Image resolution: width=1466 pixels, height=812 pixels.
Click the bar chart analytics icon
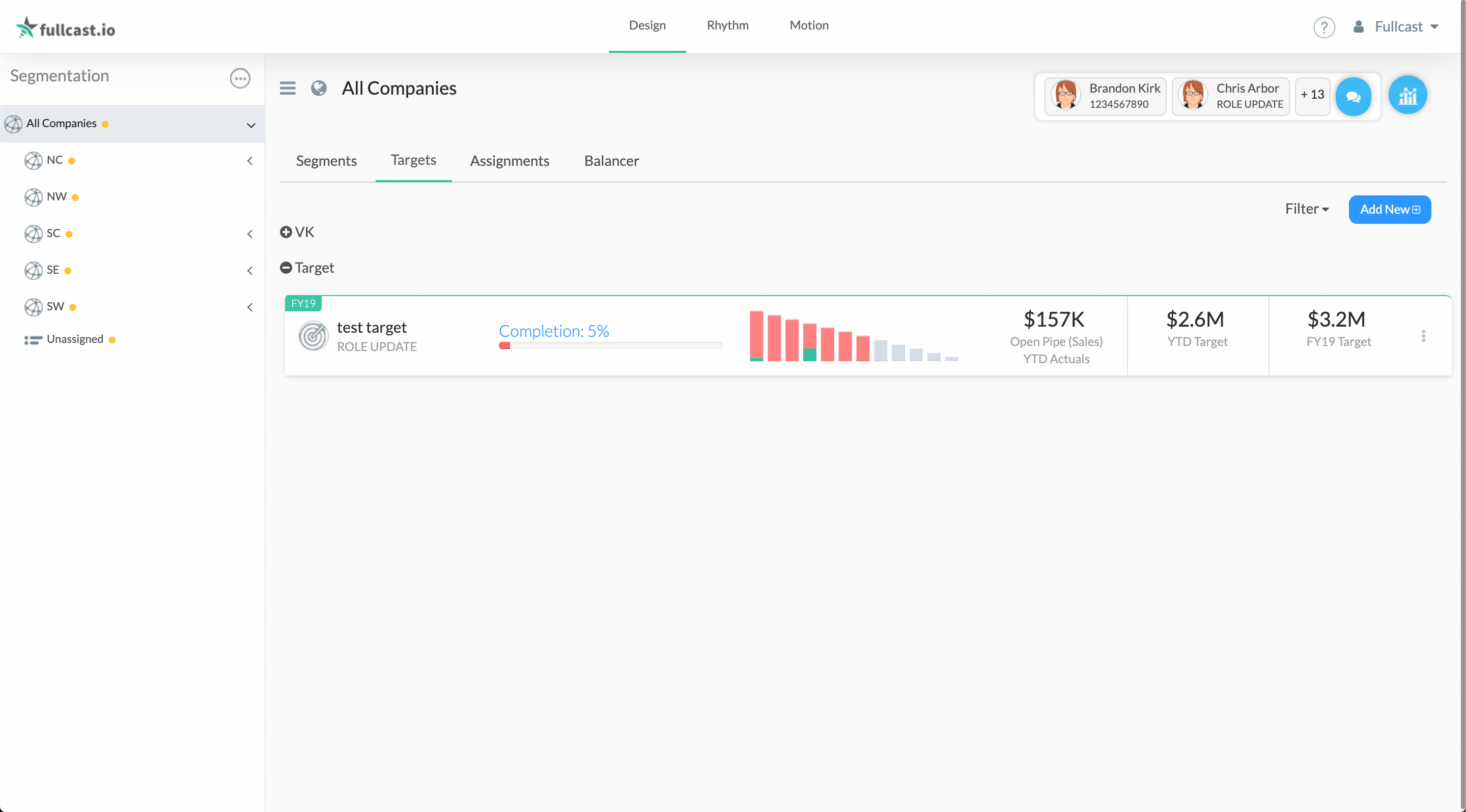coord(1407,96)
